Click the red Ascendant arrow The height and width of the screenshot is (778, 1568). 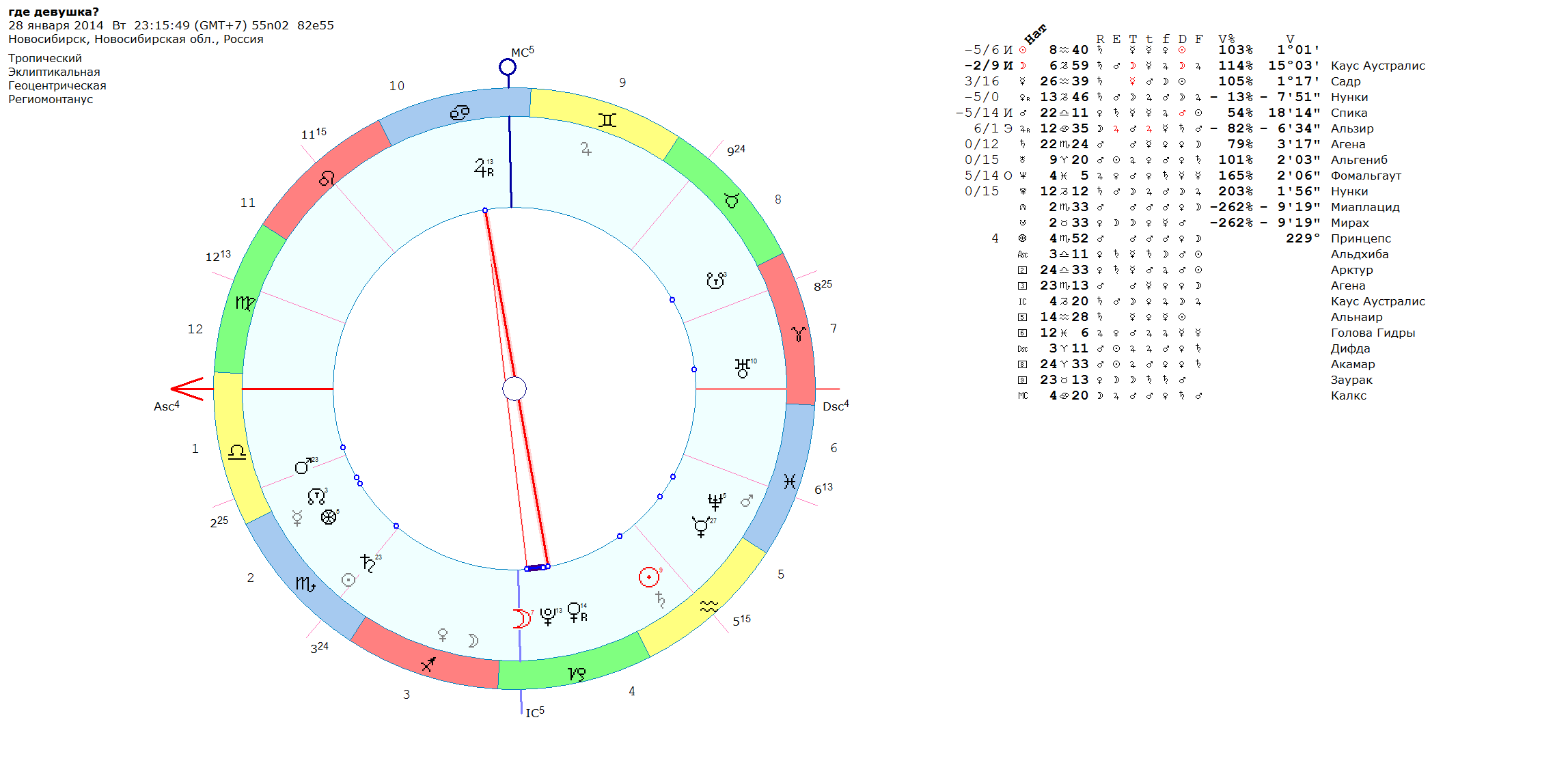(187, 389)
